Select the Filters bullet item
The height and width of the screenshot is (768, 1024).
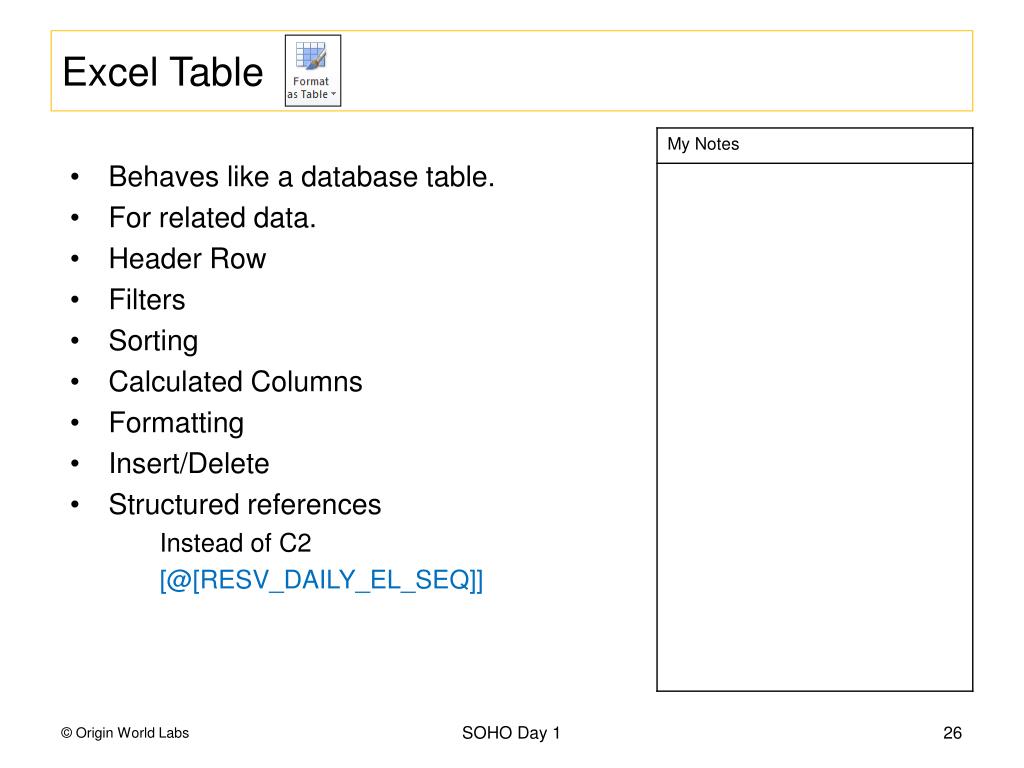point(147,300)
